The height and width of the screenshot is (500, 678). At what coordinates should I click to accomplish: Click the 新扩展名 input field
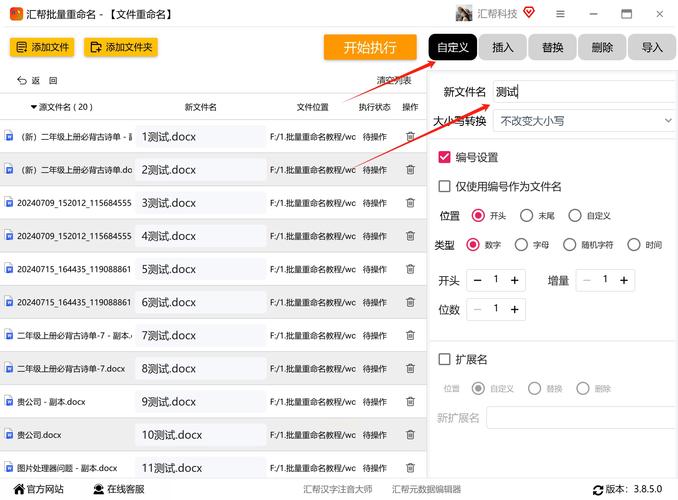tap(581, 418)
